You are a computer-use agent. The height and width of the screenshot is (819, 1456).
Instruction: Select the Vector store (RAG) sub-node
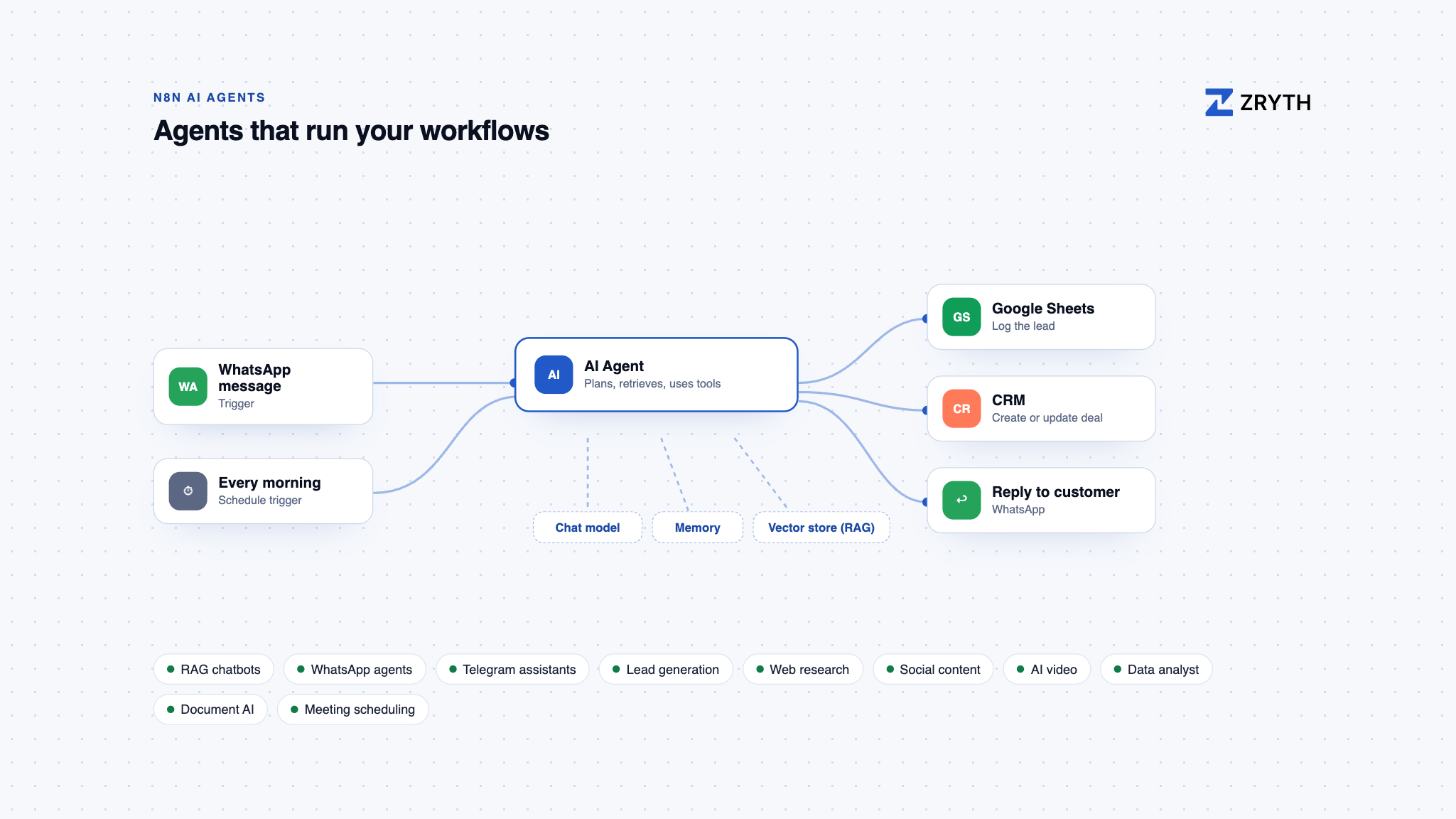[821, 528]
